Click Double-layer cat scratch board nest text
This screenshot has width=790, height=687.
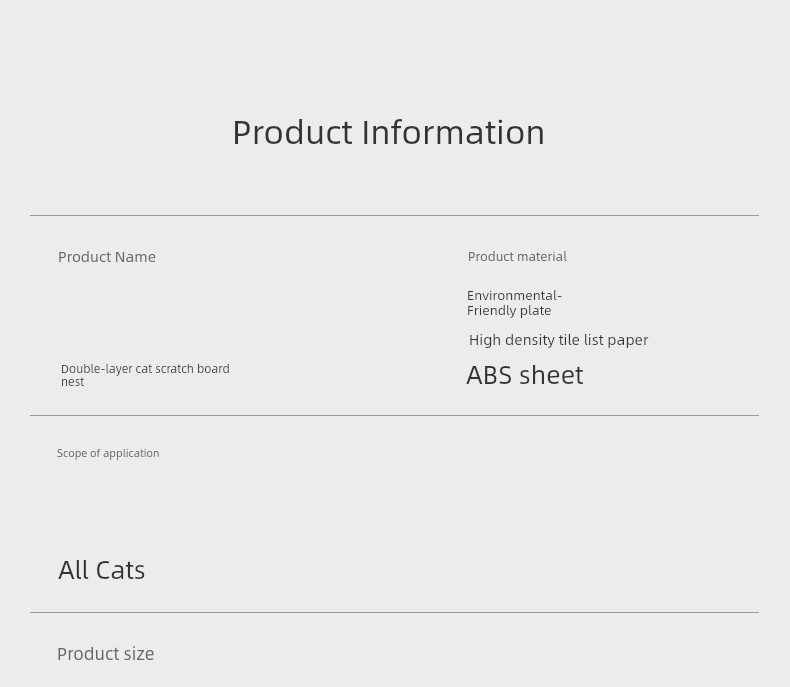145,375
